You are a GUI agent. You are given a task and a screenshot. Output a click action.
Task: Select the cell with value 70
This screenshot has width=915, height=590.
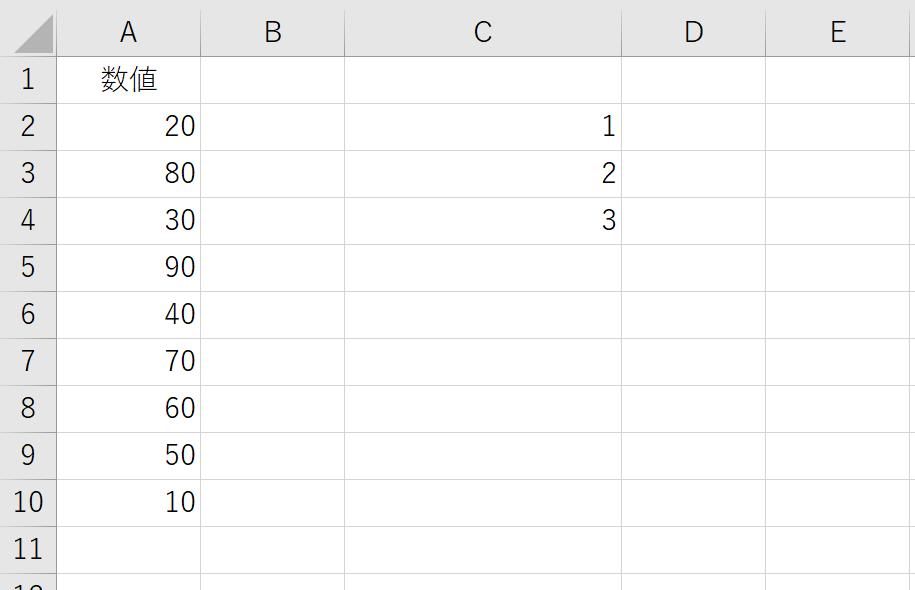[129, 361]
